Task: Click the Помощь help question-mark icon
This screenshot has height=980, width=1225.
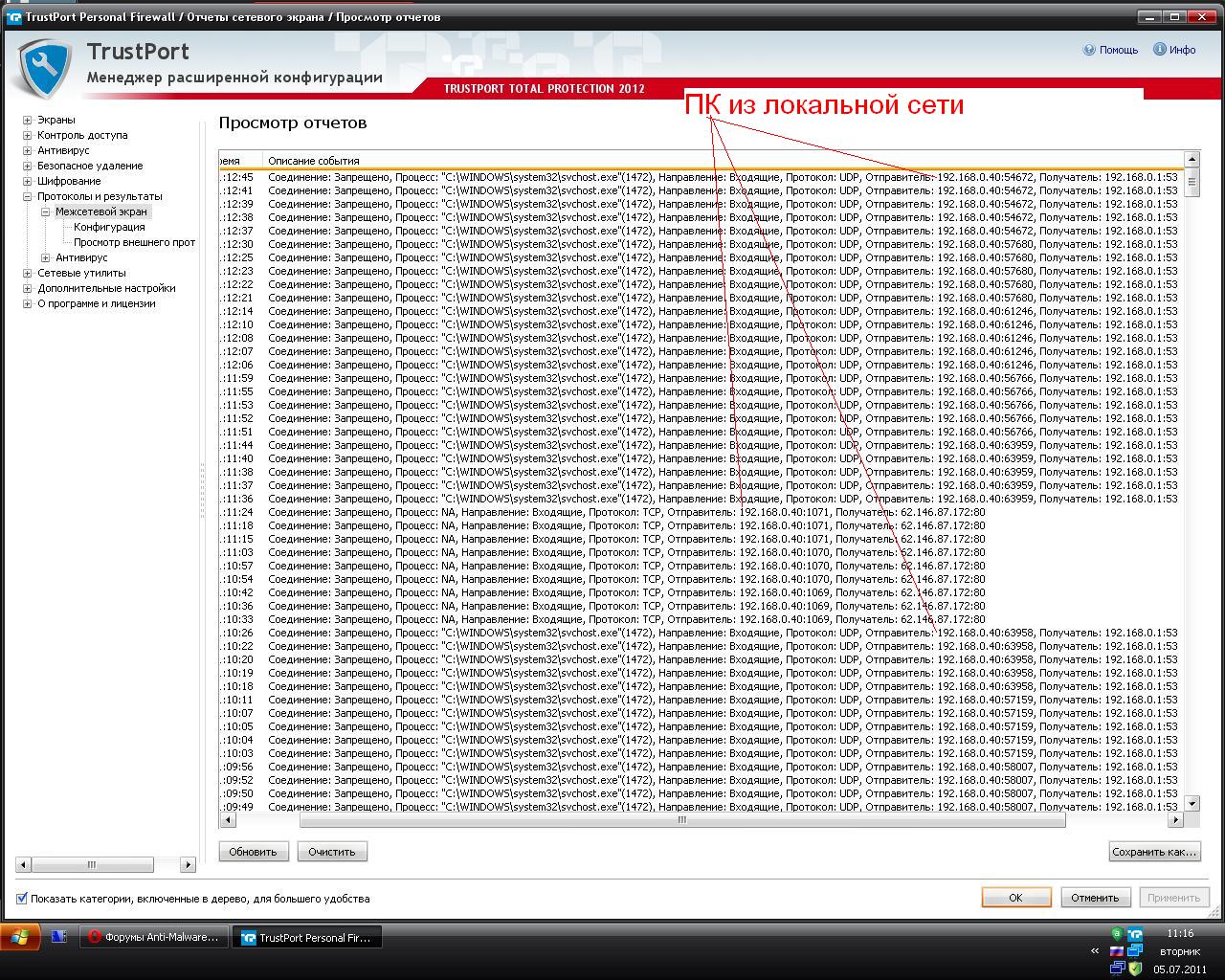Action: [1089, 50]
